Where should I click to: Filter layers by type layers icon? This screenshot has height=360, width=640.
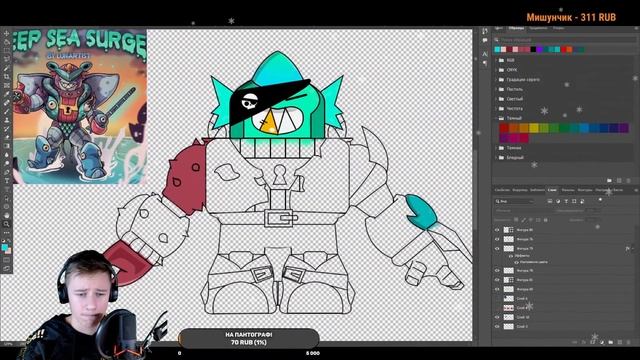click(x=566, y=201)
